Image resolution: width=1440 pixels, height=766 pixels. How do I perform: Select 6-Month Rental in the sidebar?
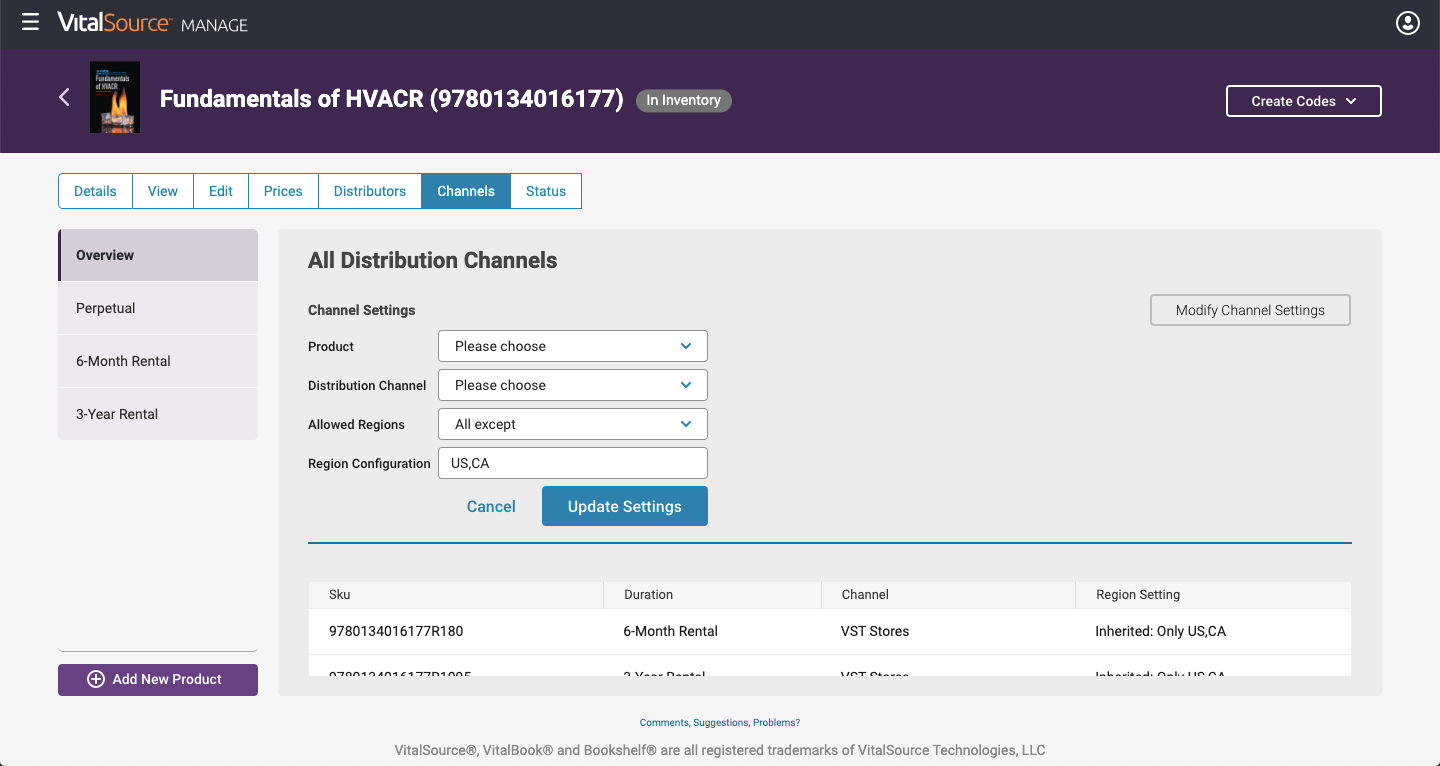click(x=158, y=361)
